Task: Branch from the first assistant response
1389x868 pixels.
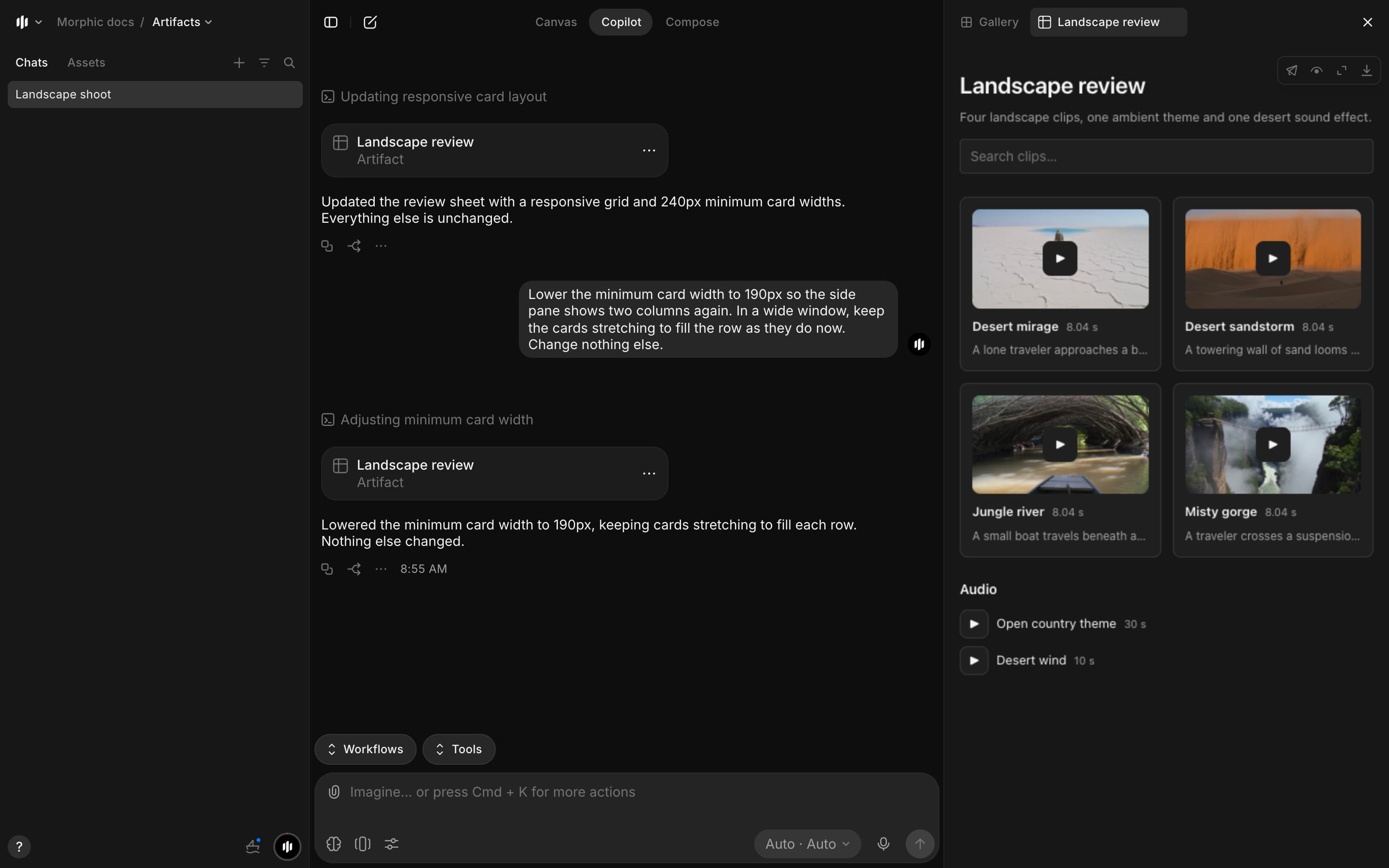Action: point(354,246)
